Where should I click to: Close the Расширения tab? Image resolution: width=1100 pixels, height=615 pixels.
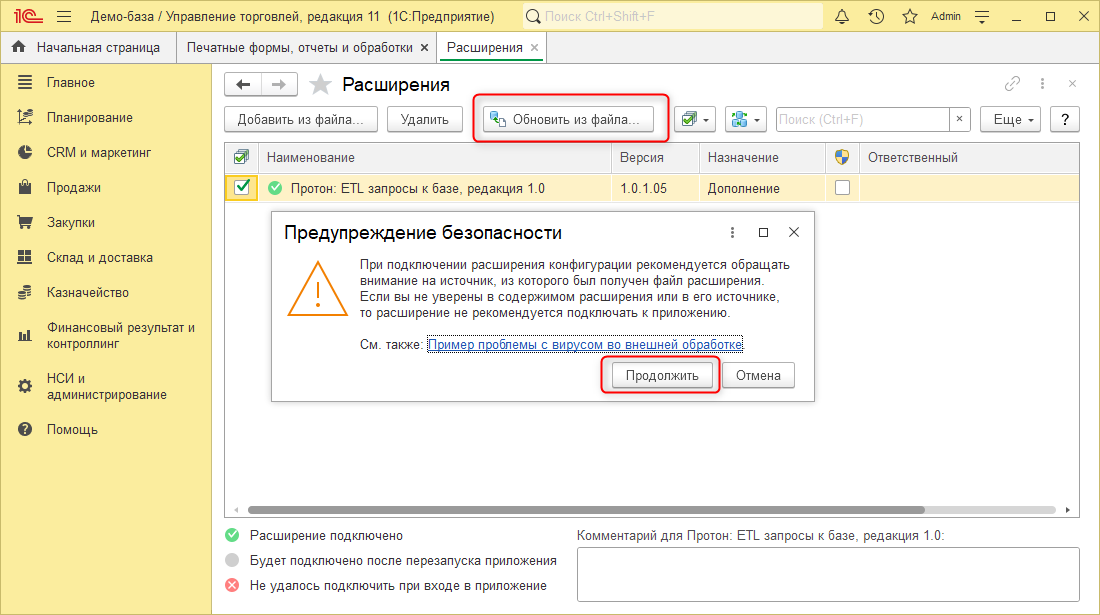point(535,48)
